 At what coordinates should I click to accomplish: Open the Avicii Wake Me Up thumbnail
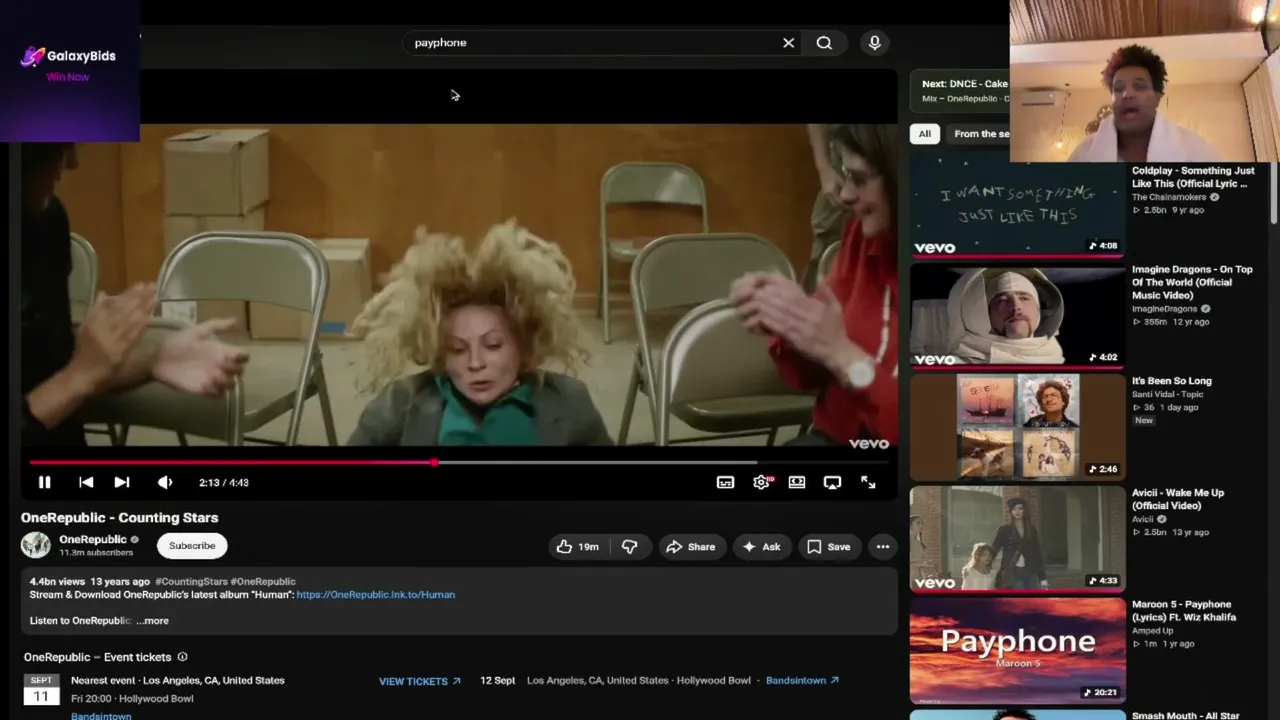[x=1017, y=540]
